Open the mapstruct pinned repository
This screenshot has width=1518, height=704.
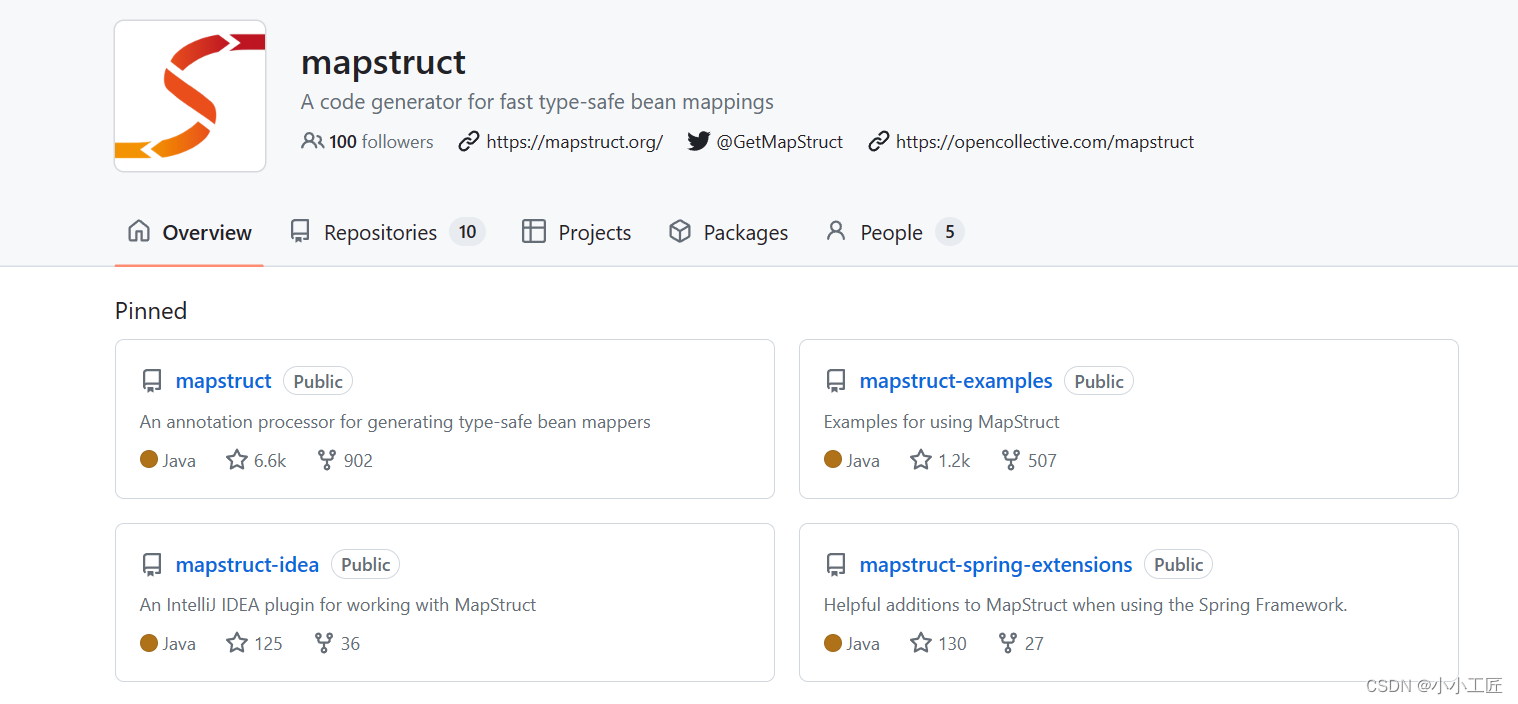[x=223, y=381]
